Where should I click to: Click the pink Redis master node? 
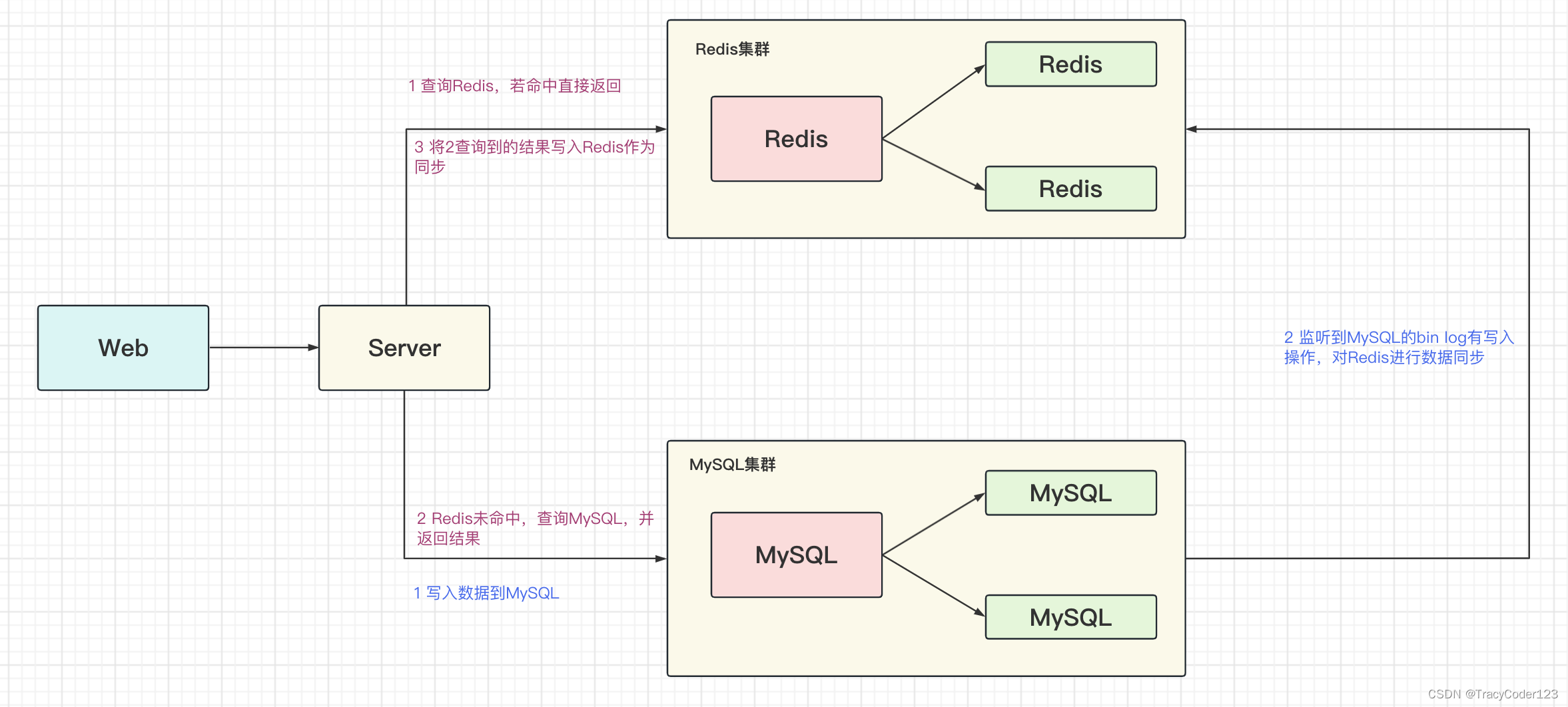point(797,138)
